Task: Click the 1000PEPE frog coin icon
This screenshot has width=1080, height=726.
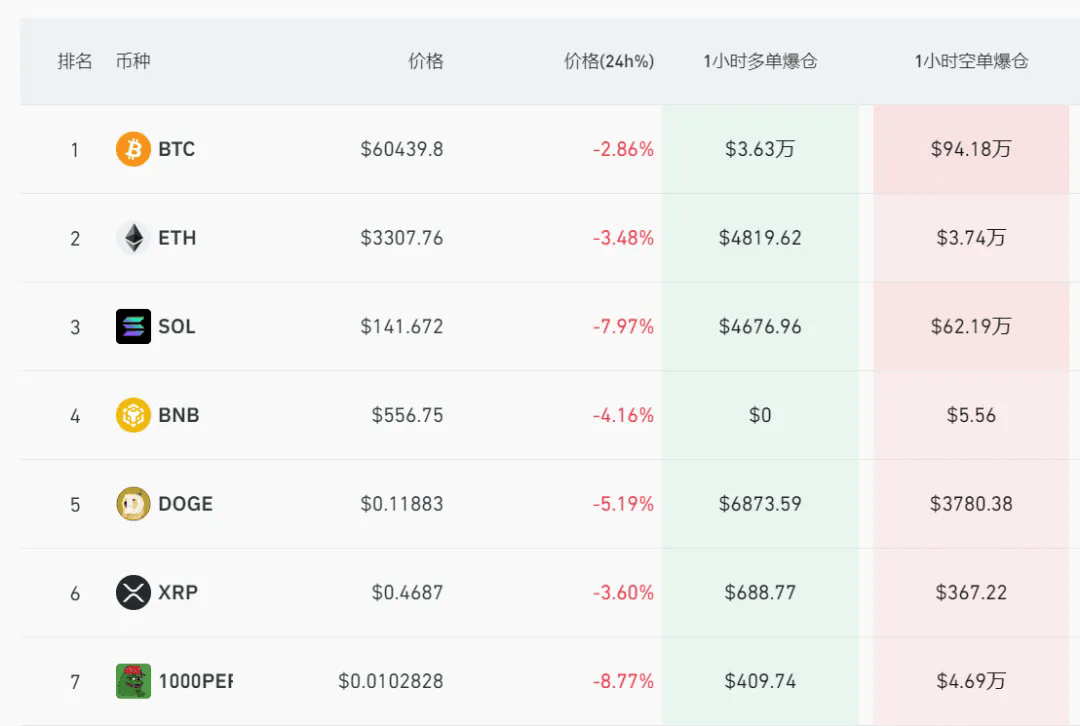Action: [133, 681]
